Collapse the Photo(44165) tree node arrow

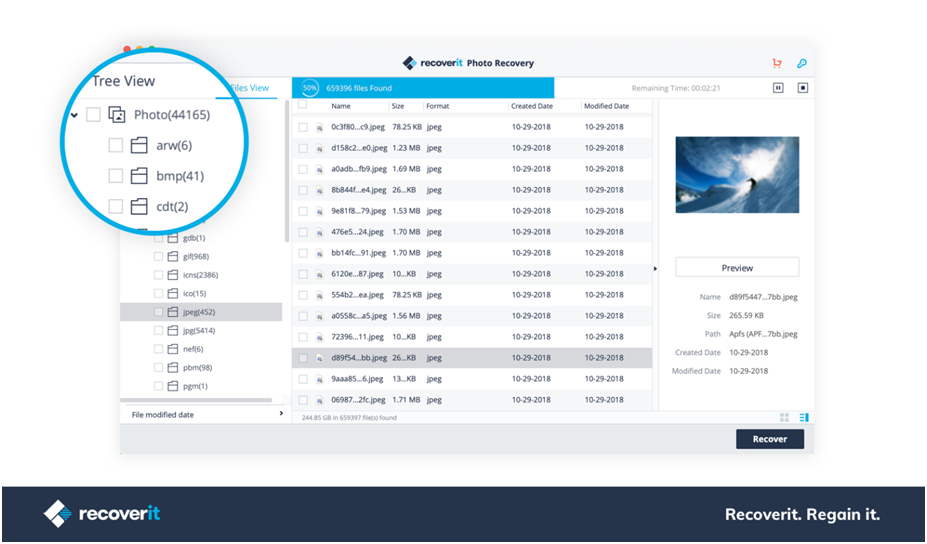point(75,115)
